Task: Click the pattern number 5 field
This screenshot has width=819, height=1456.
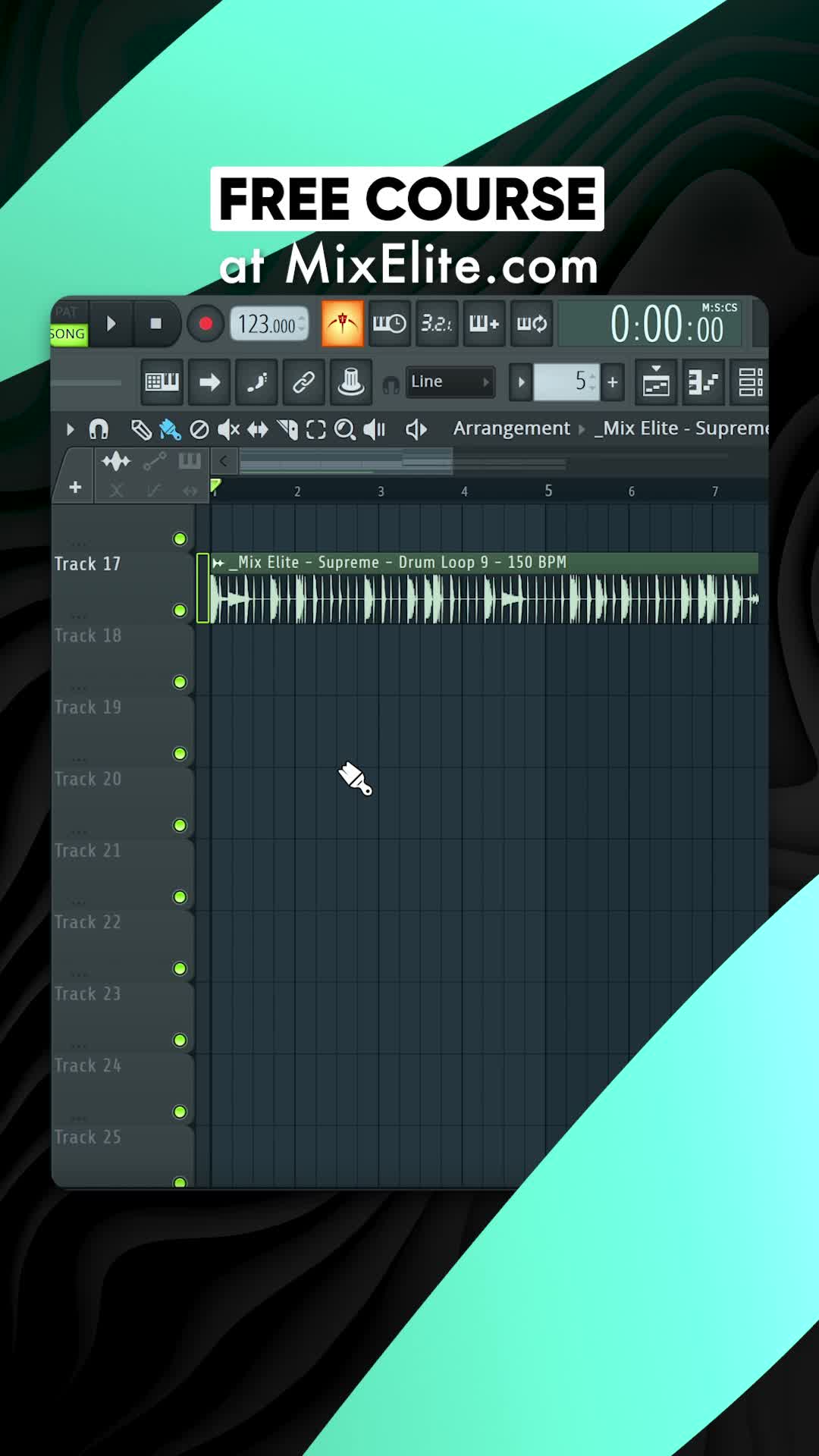Action: (x=566, y=381)
